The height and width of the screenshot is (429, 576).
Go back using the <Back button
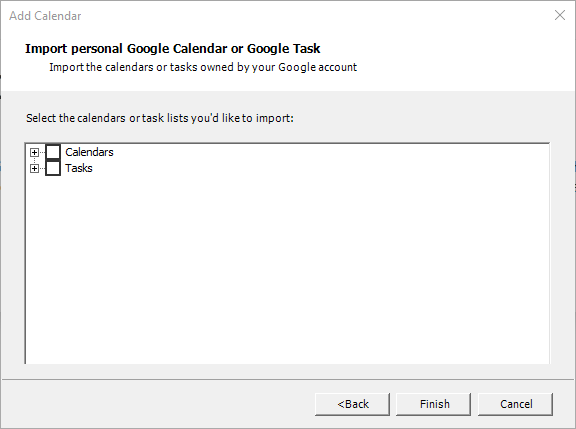coord(352,404)
